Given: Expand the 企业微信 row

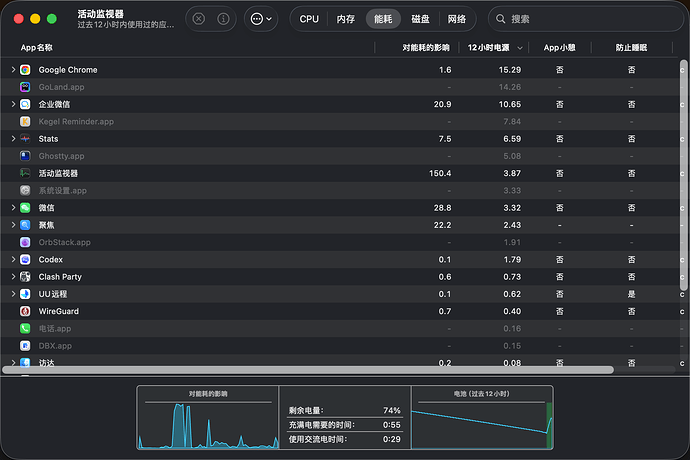Looking at the screenshot, I should click(13, 104).
